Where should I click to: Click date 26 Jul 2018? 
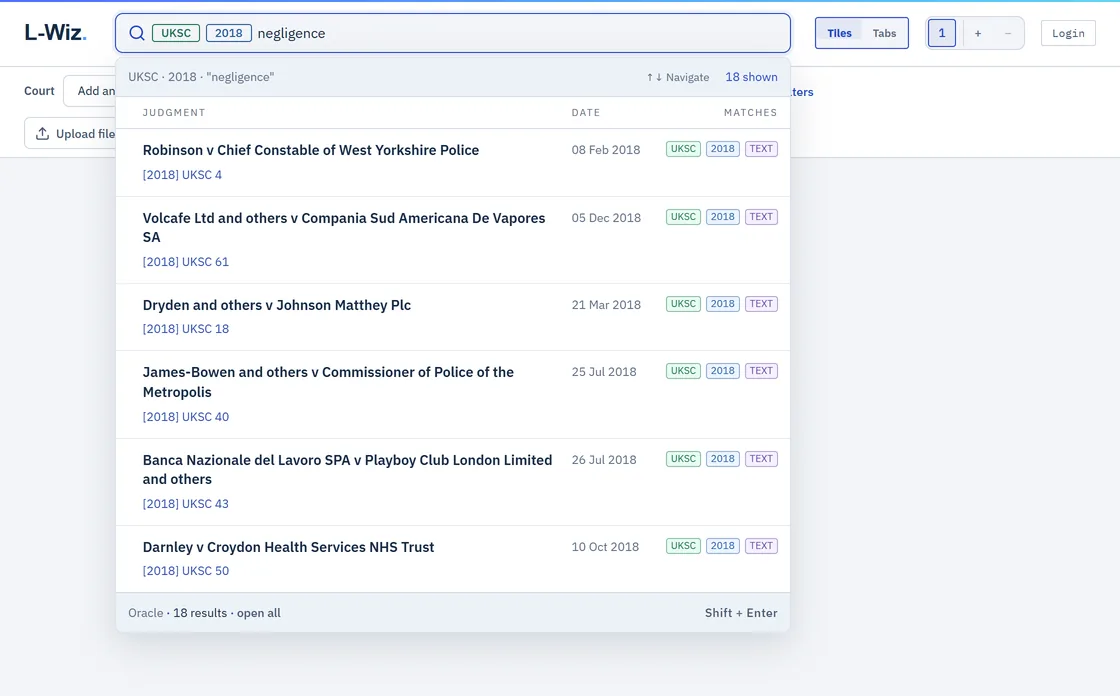tap(604, 459)
